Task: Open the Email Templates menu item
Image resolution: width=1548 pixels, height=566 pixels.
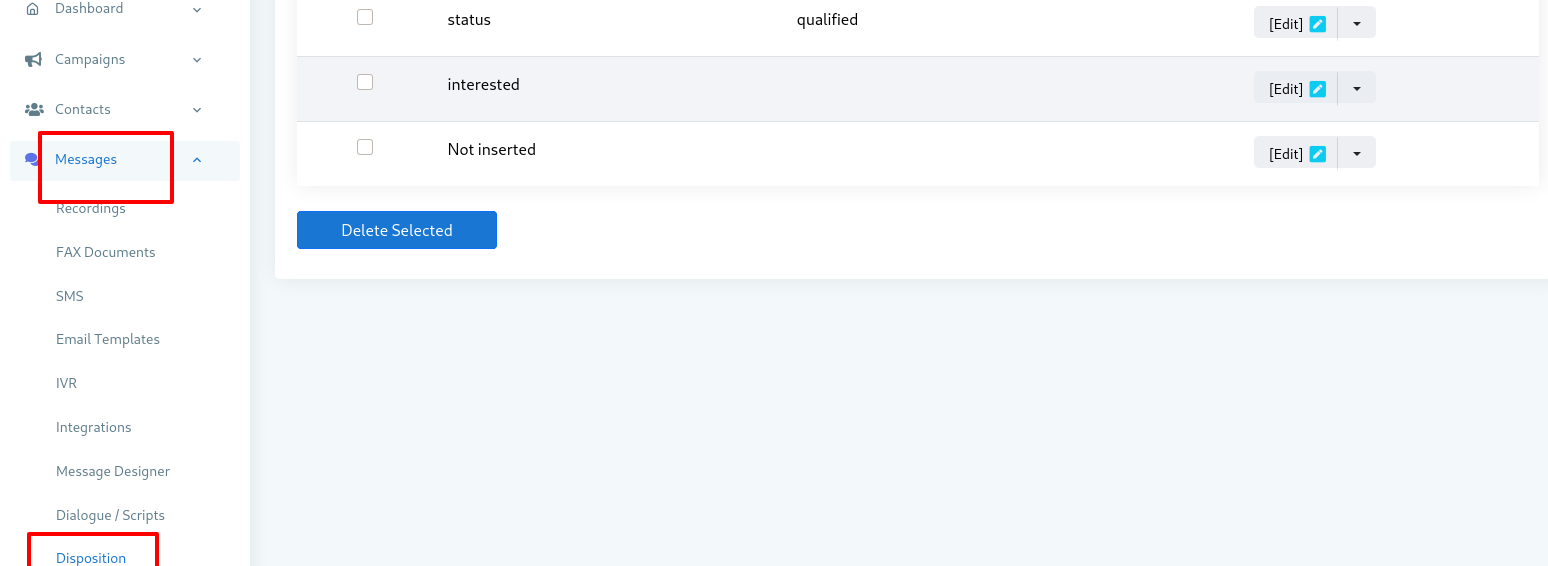Action: [108, 339]
